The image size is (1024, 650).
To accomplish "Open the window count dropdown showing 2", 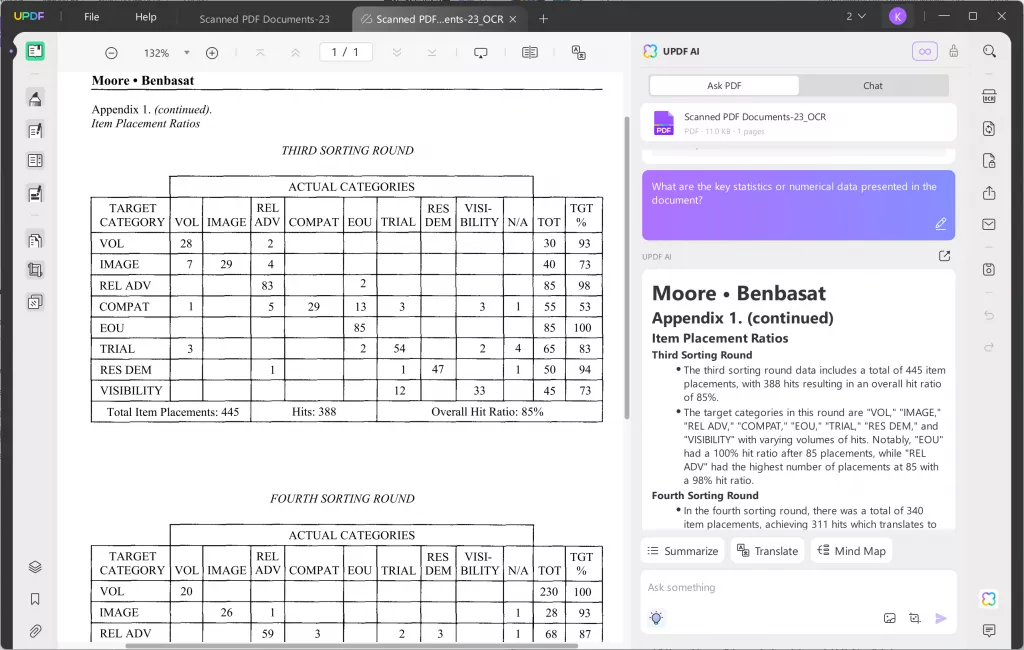I will [856, 16].
